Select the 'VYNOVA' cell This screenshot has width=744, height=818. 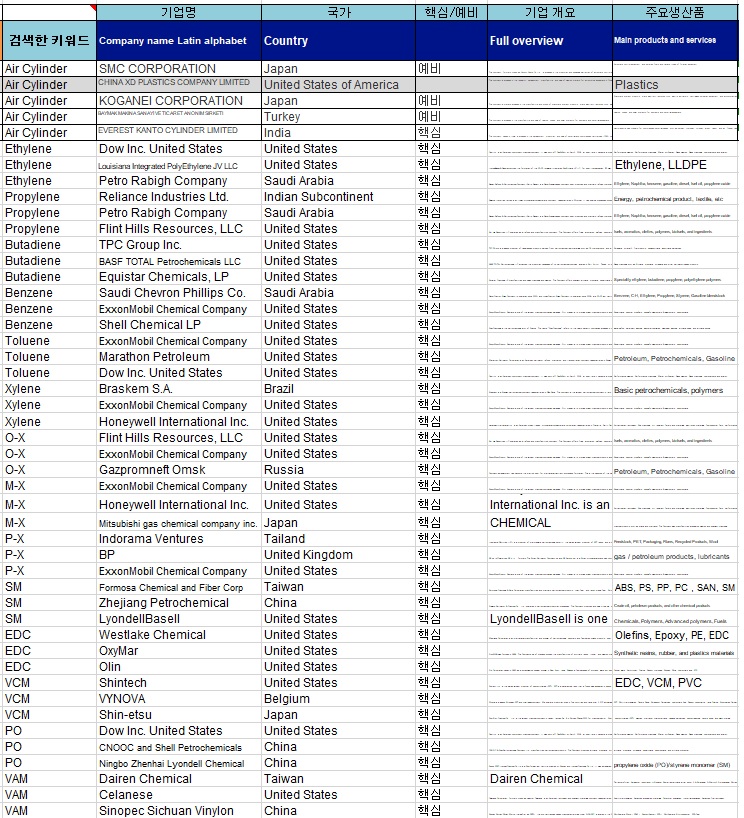pos(179,699)
